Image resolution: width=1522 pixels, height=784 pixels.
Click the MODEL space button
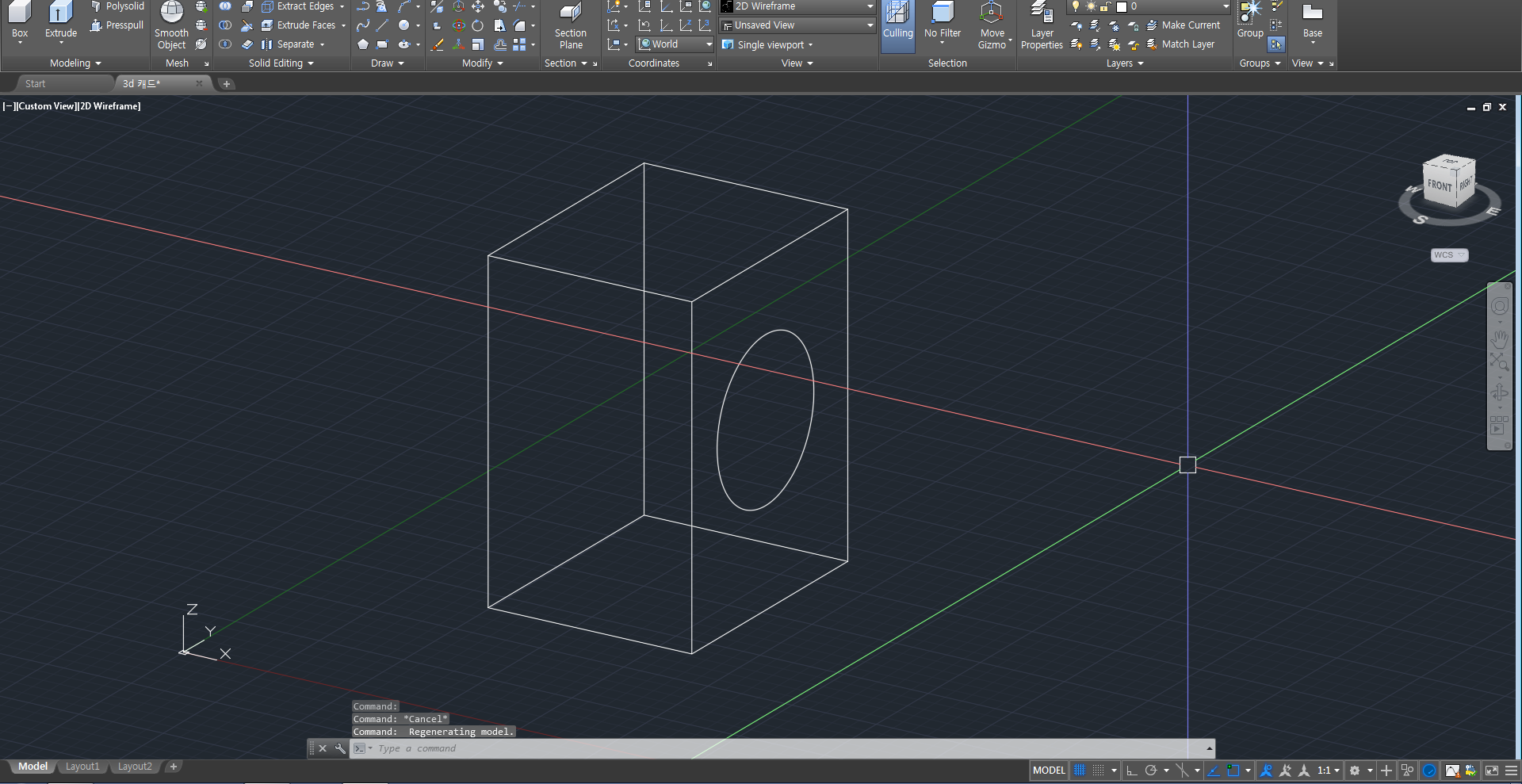tap(1049, 770)
